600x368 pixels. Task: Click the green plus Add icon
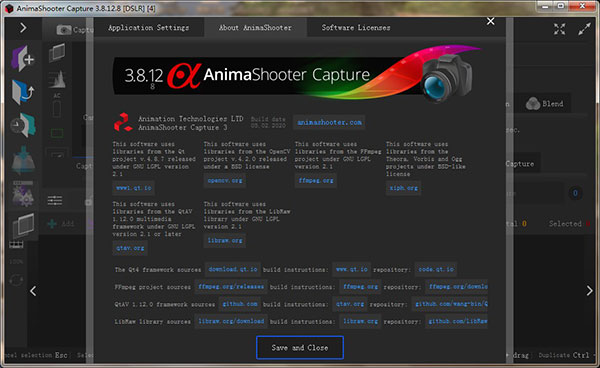coord(52,223)
